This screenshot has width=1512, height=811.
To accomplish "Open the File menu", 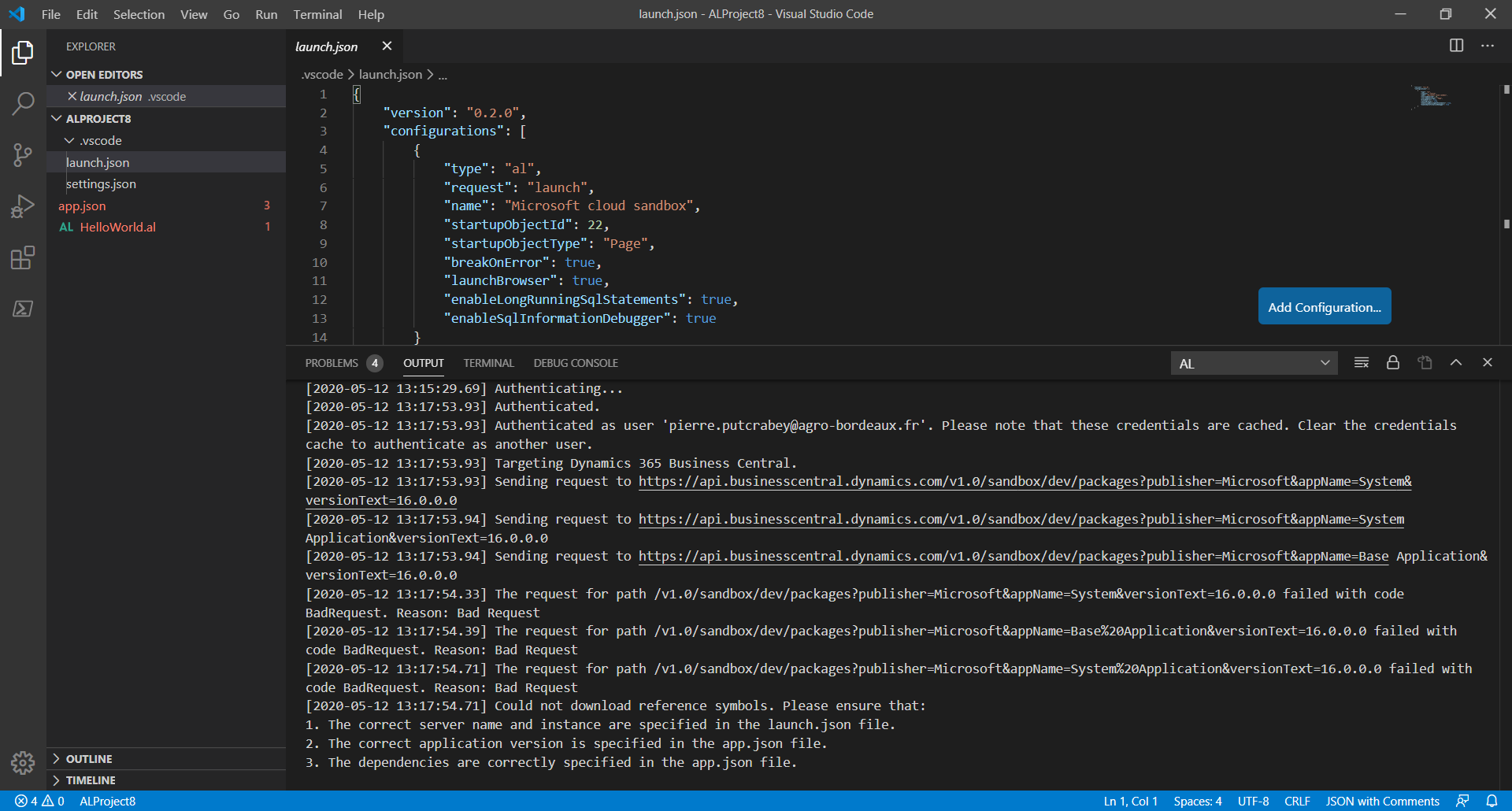I will 51,14.
